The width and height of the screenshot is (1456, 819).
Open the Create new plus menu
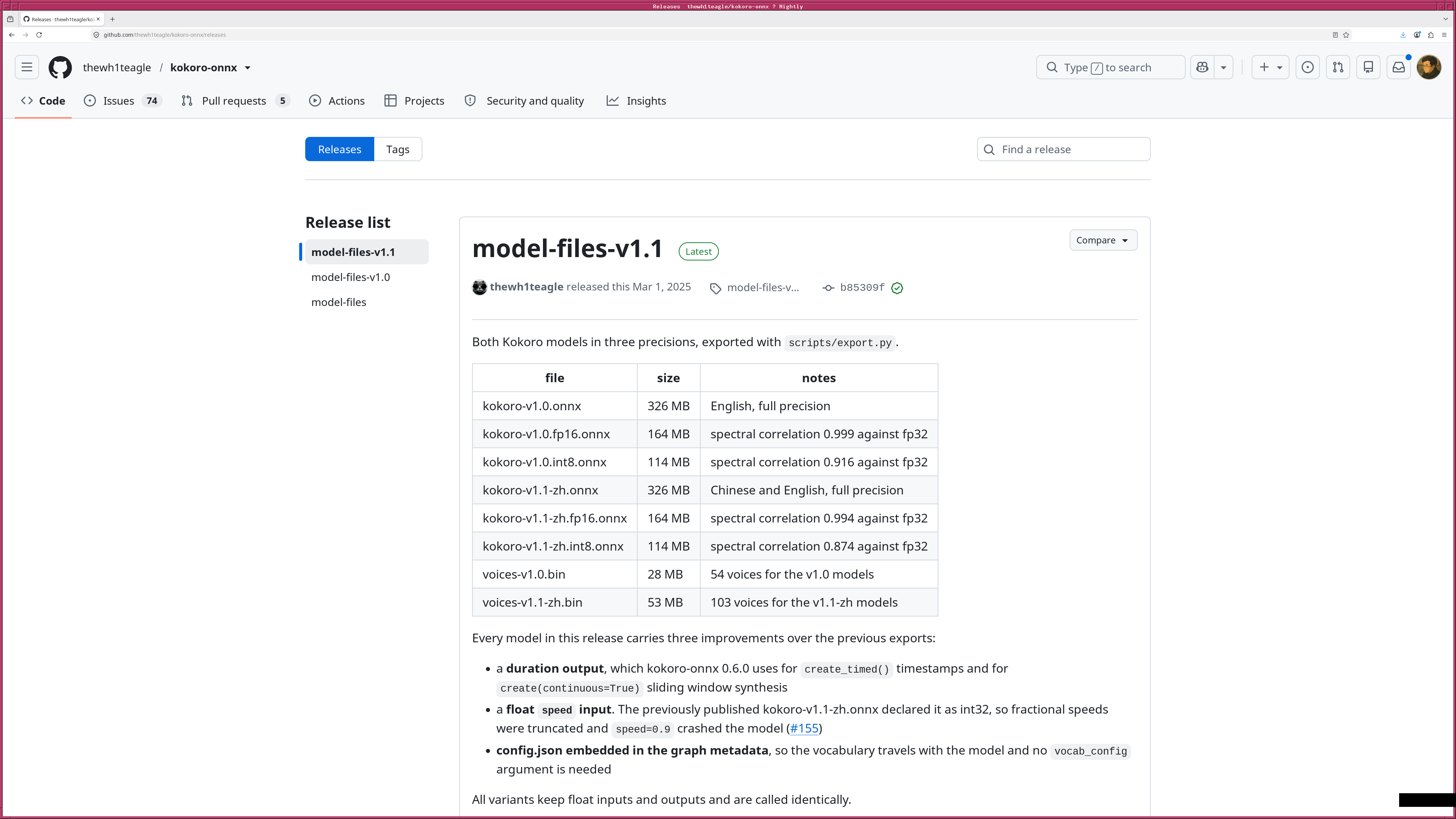click(x=1270, y=67)
